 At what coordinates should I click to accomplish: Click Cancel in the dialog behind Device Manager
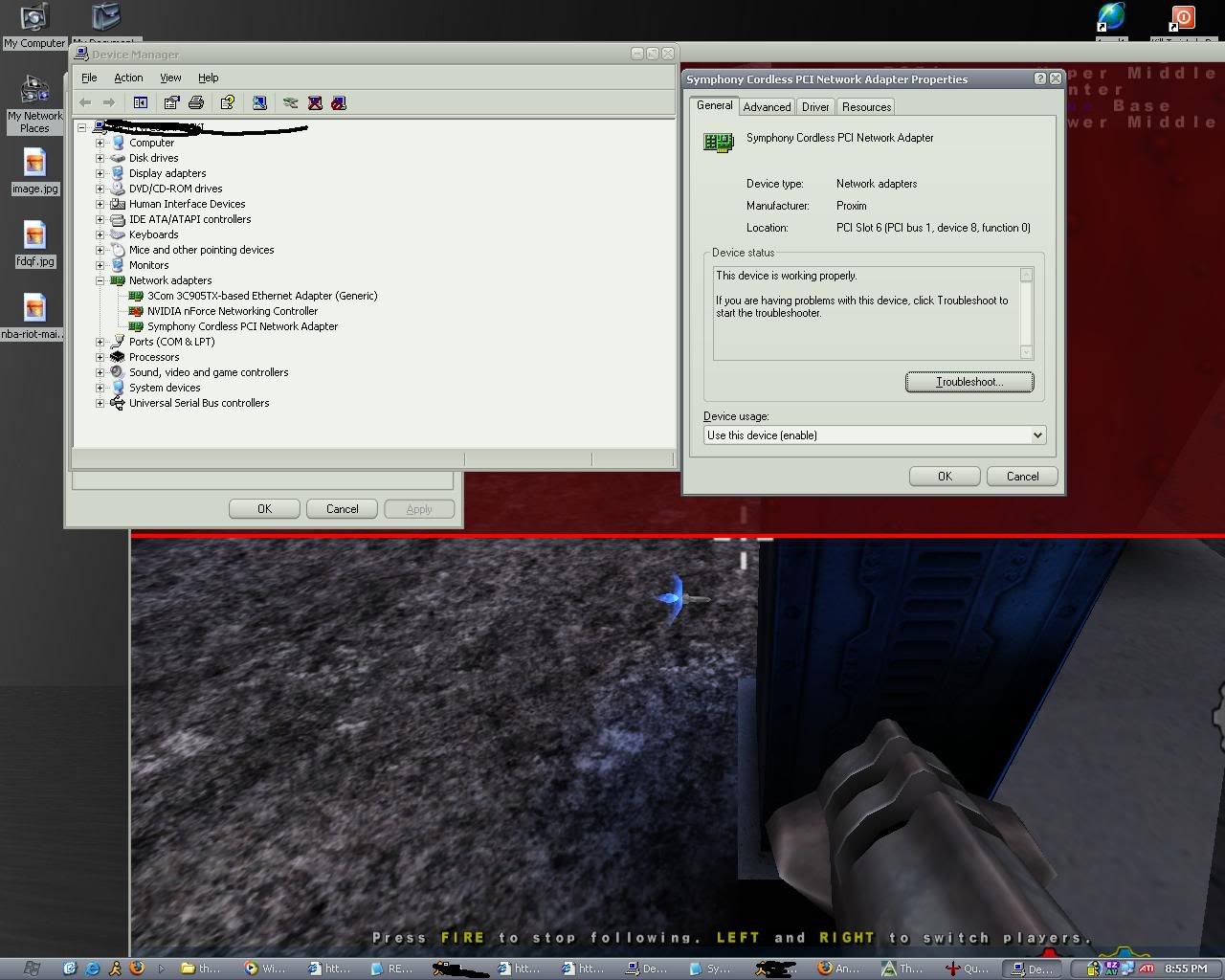point(342,509)
